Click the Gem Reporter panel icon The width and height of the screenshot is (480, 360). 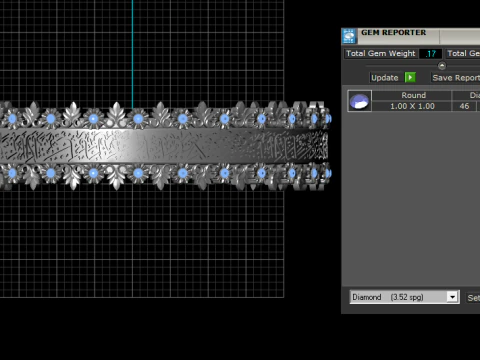(x=349, y=36)
